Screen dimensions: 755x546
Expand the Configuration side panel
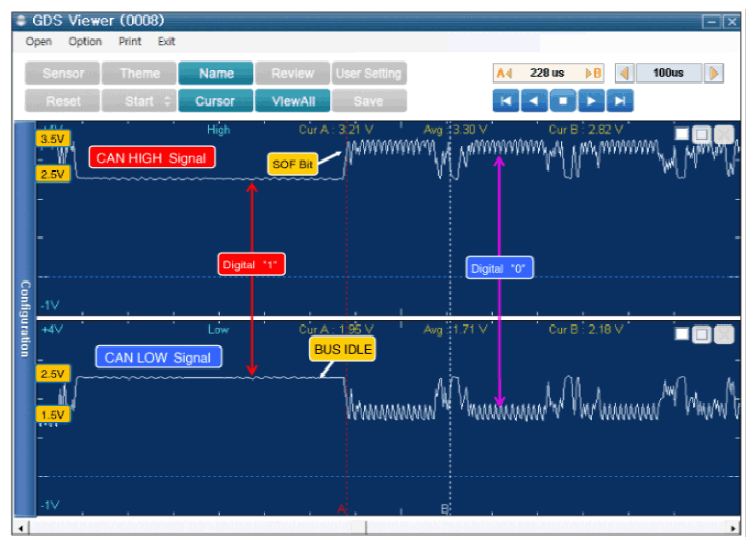[25, 319]
